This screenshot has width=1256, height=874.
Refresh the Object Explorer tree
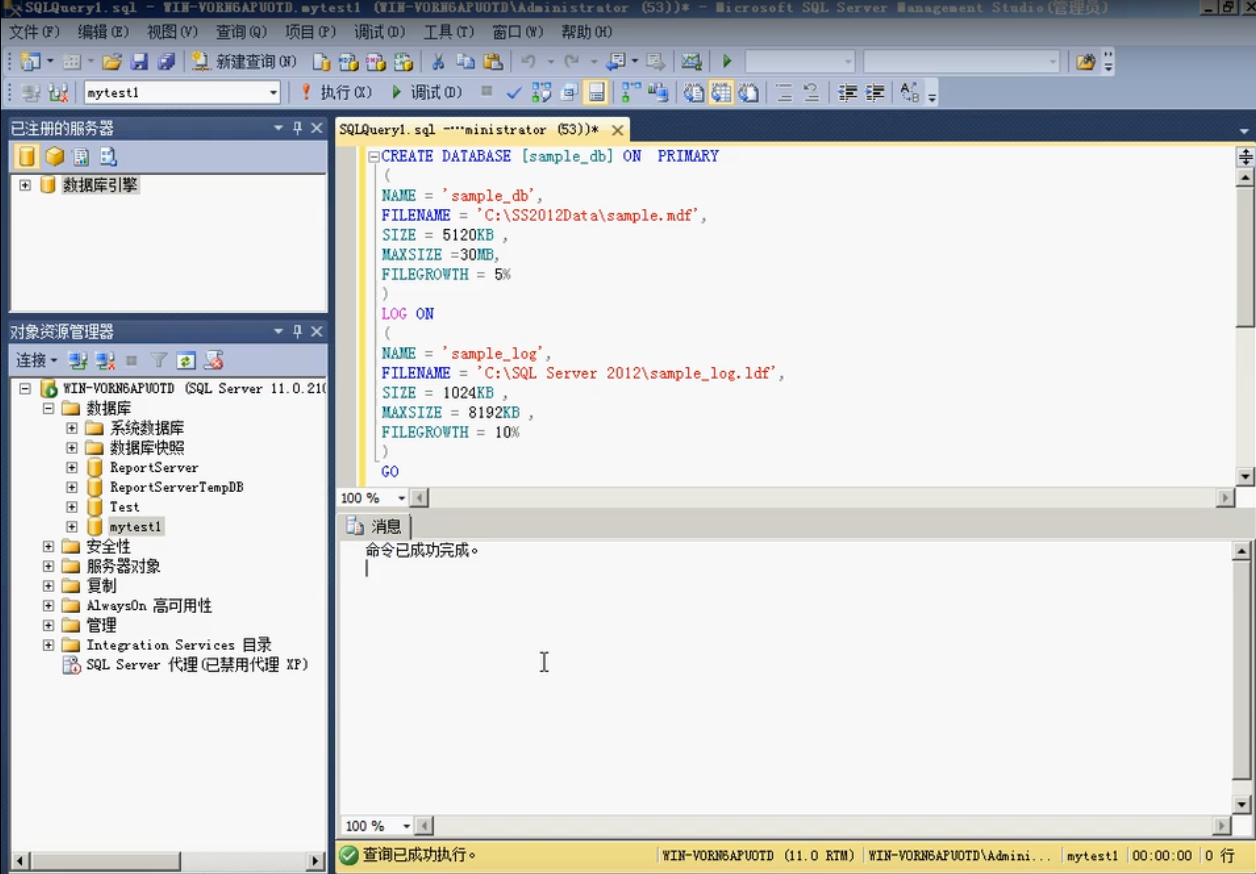coord(186,360)
